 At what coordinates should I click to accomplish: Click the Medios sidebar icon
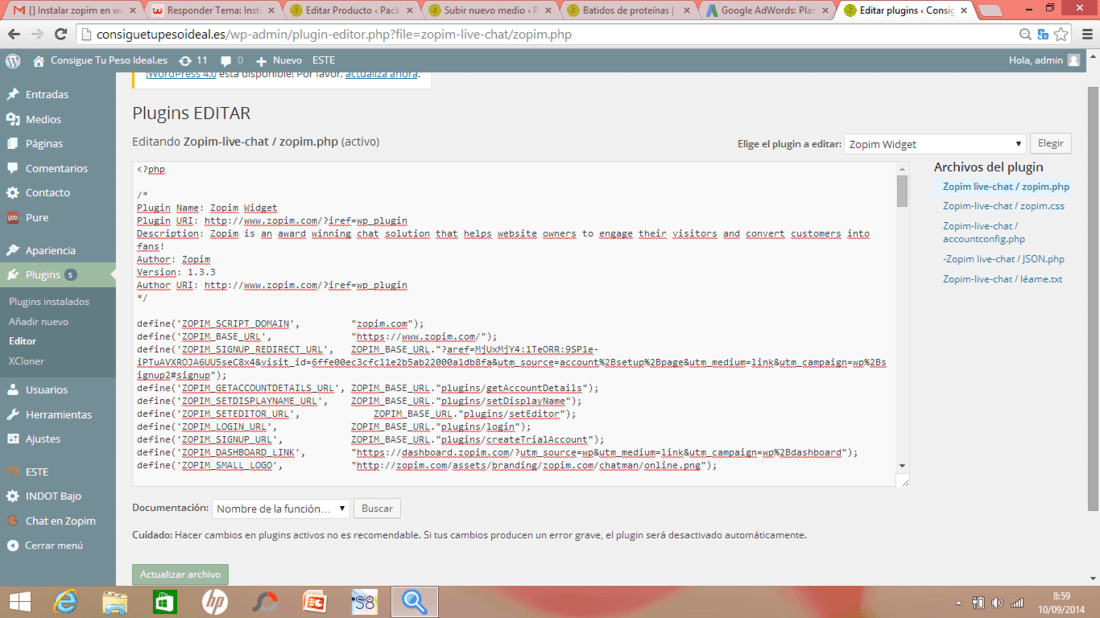click(x=13, y=119)
